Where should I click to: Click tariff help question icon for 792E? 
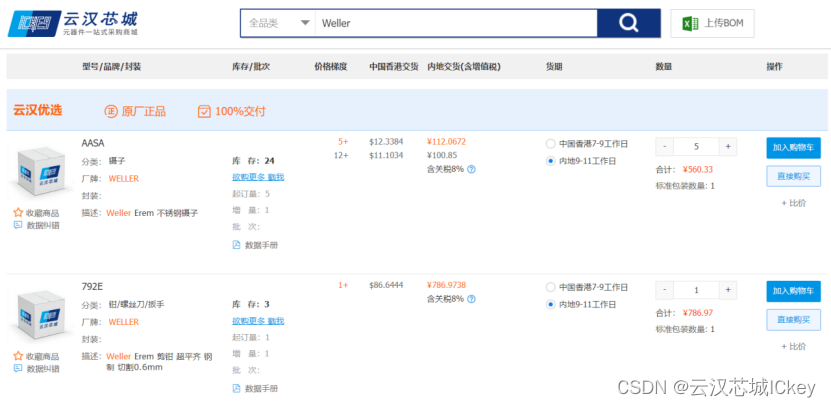point(471,299)
